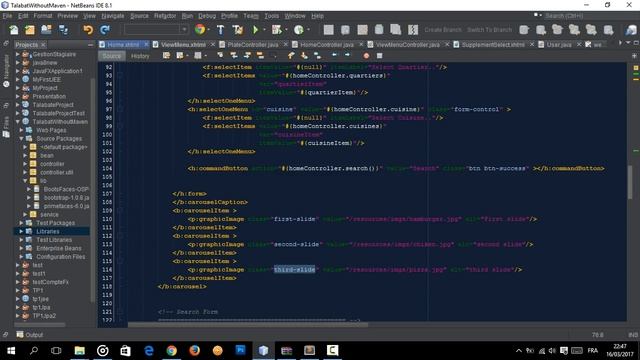This screenshot has height=360, width=640.
Task: Start macro recording with red circle icon
Action: [366, 56]
